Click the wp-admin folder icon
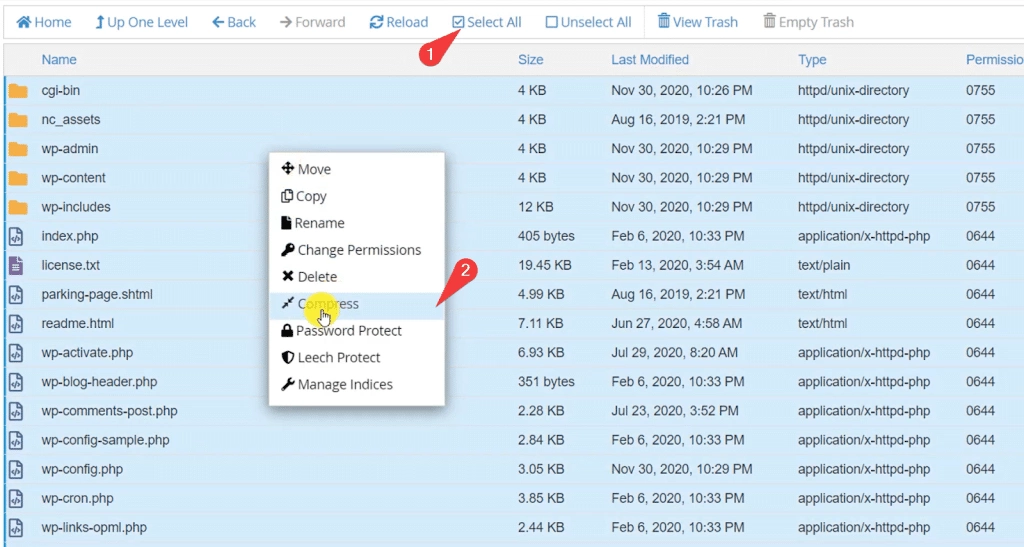Viewport: 1024px width, 547px height. (18, 149)
